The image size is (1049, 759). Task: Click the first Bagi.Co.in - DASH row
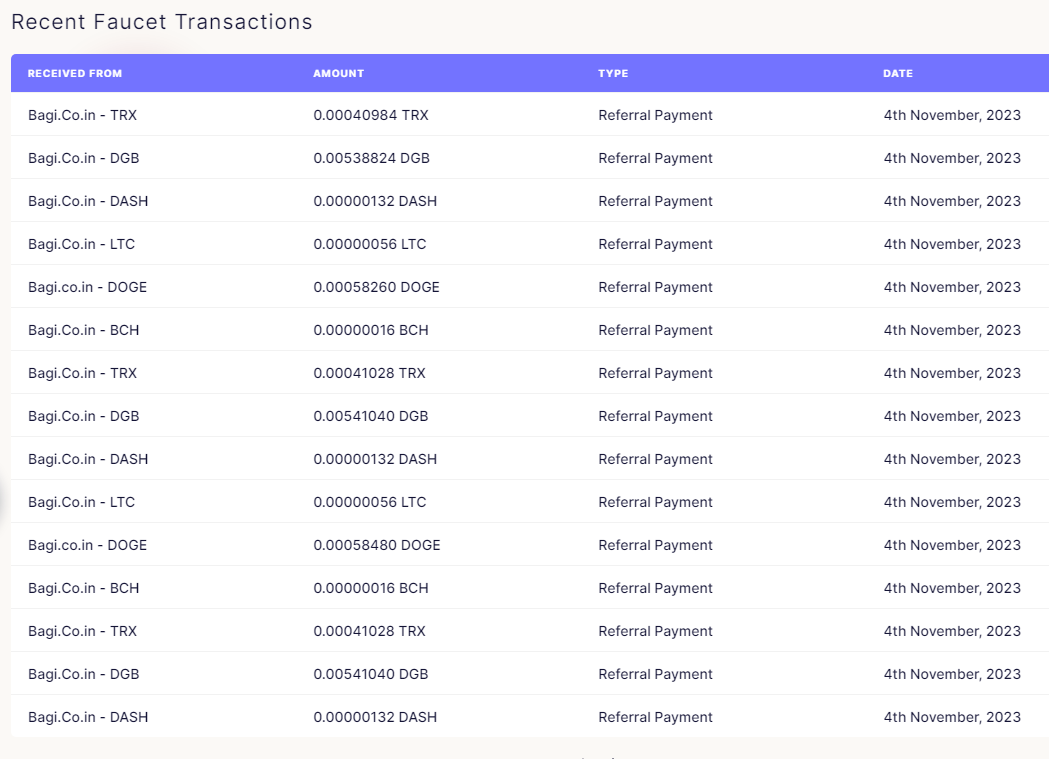click(x=530, y=201)
